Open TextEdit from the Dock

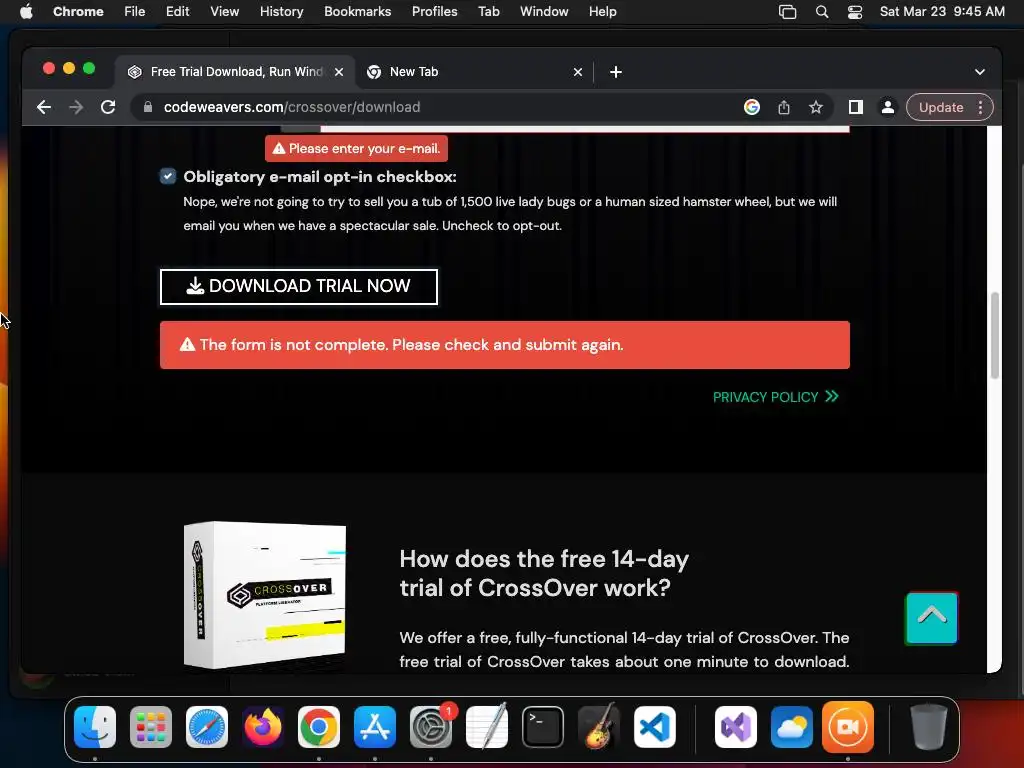pyautogui.click(x=487, y=727)
